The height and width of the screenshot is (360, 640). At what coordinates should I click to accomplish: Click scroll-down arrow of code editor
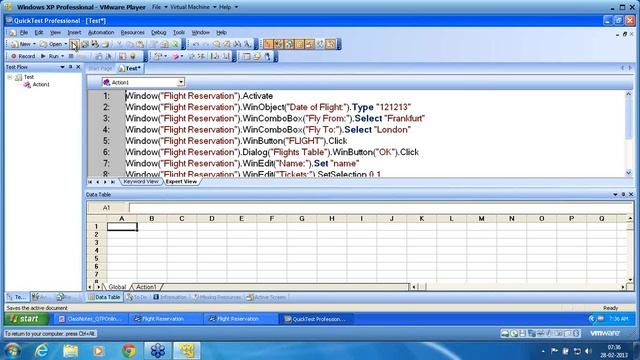tap(629, 173)
